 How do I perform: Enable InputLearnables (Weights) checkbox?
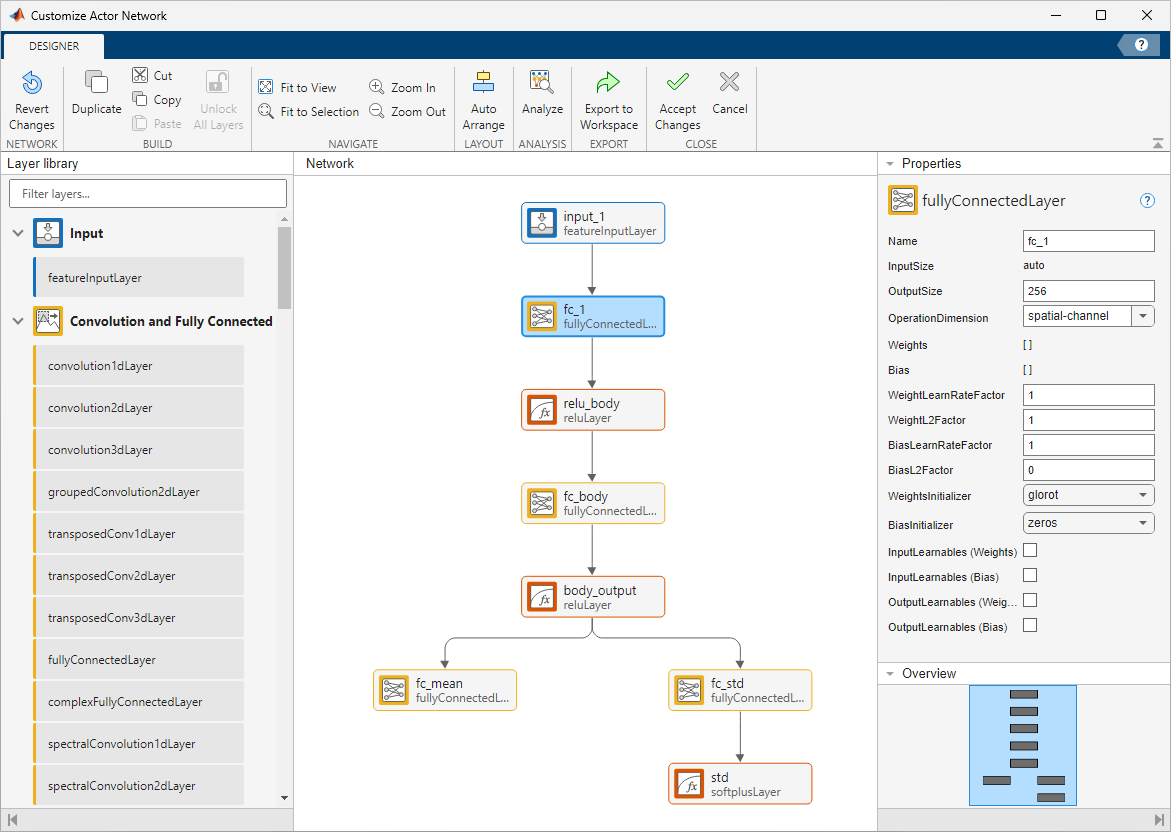coord(1030,551)
